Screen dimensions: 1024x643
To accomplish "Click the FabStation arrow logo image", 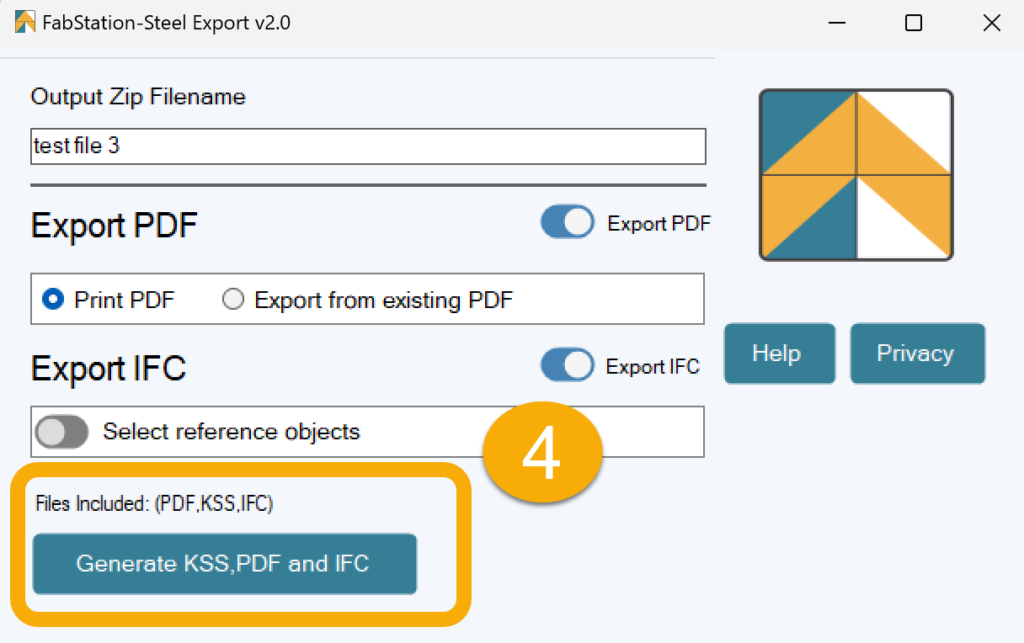I will point(855,175).
